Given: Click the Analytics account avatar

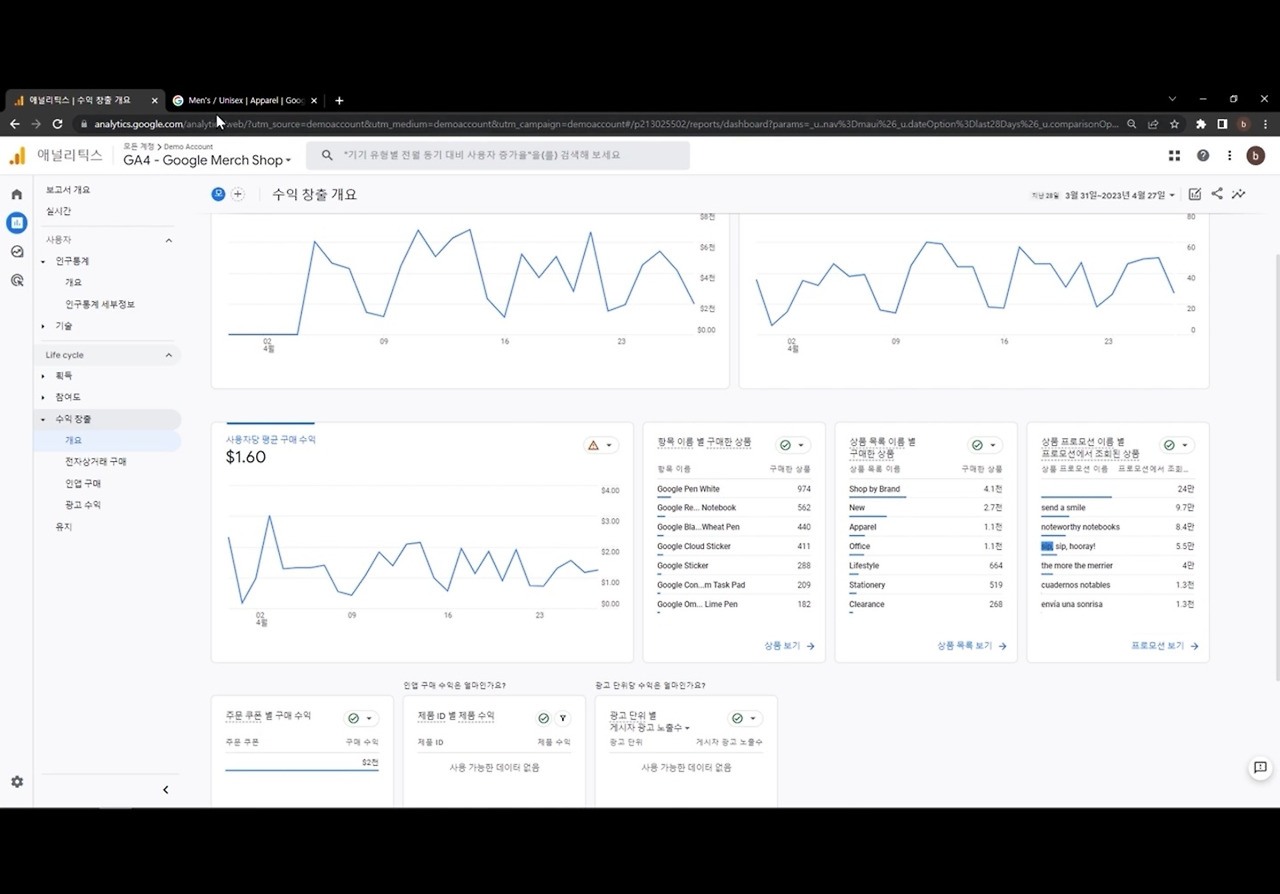Looking at the screenshot, I should [1256, 155].
